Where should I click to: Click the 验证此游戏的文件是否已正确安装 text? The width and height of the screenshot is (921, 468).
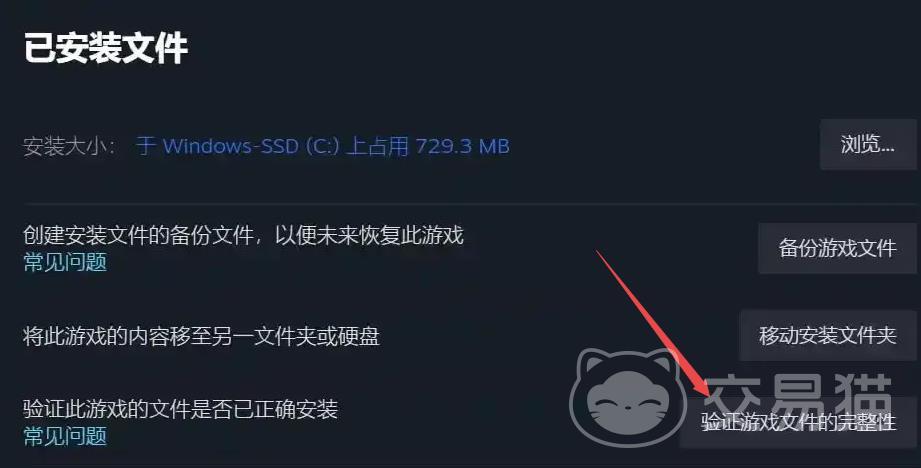[180, 409]
